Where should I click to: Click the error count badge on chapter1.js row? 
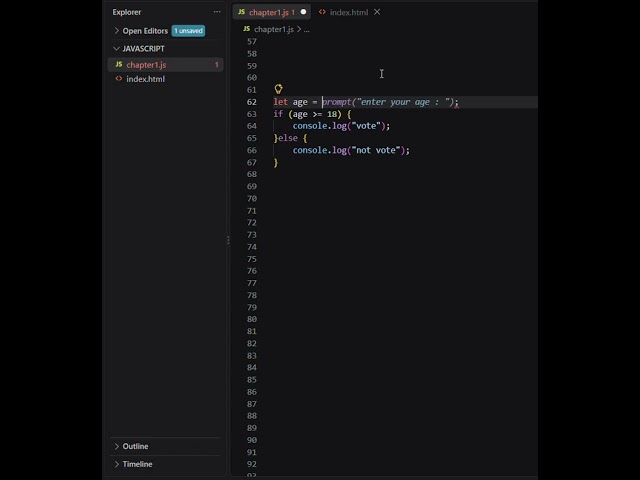[x=216, y=64]
